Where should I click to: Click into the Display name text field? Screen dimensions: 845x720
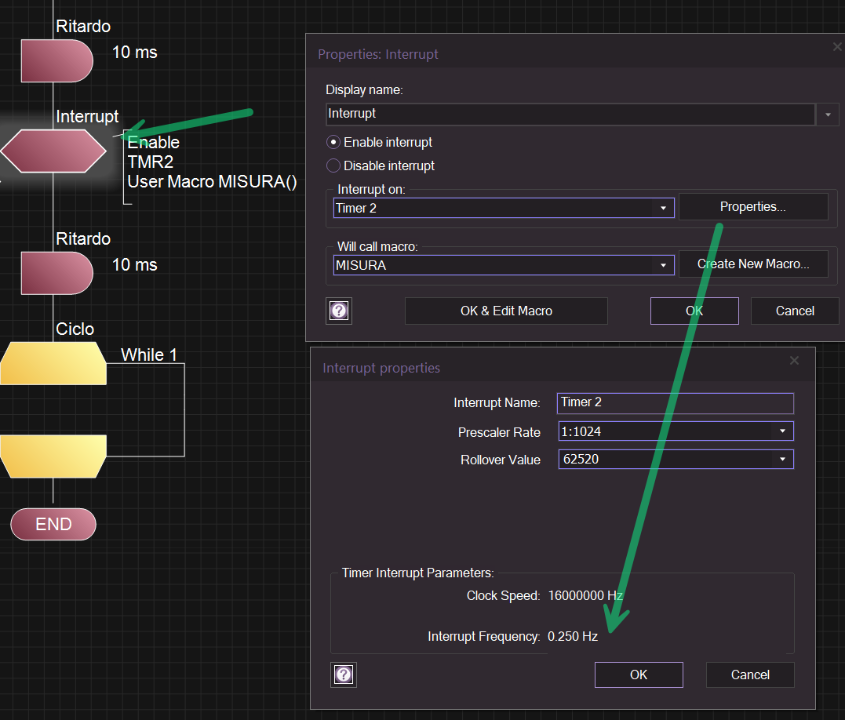pos(570,114)
